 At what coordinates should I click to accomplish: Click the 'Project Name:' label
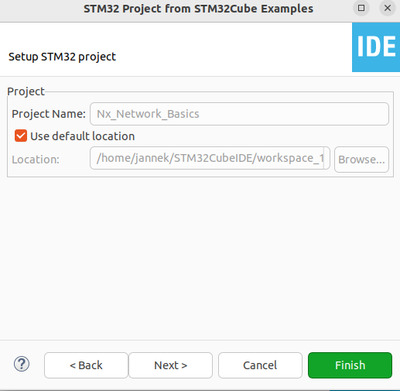(49, 114)
